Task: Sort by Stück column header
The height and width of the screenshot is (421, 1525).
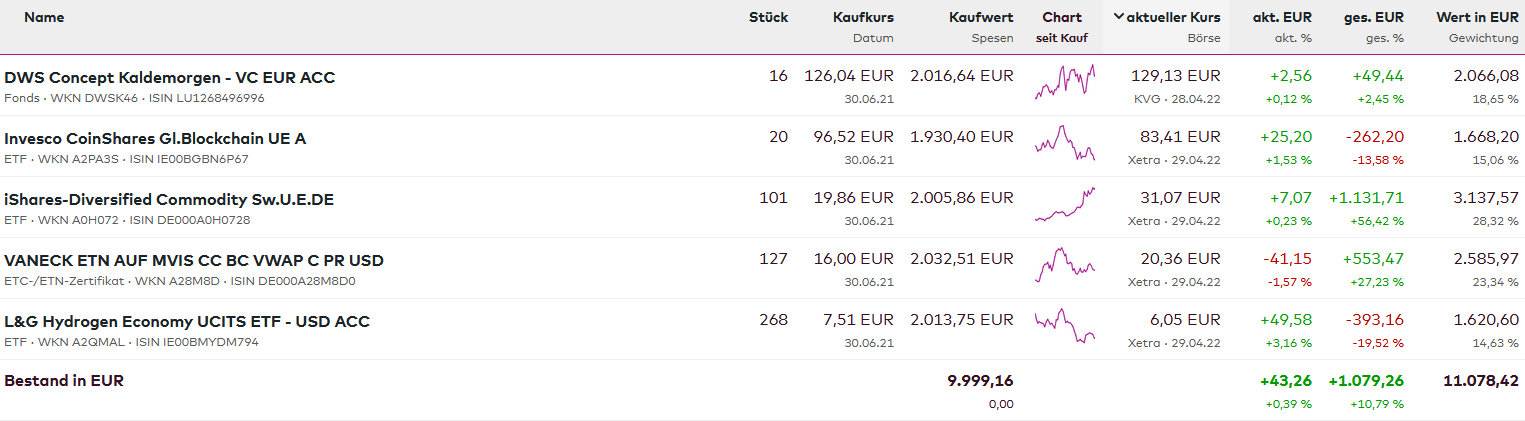Action: [x=768, y=17]
